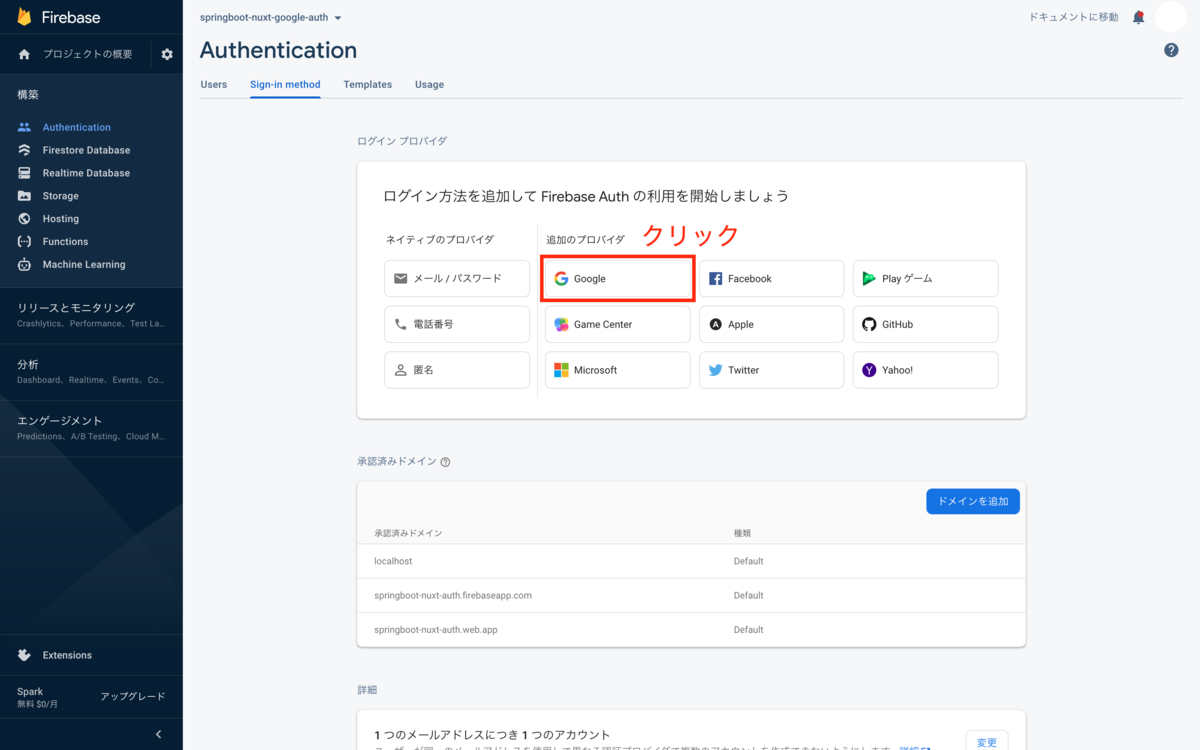
Task: Click the Yahoo! purple icon
Action: (x=869, y=370)
